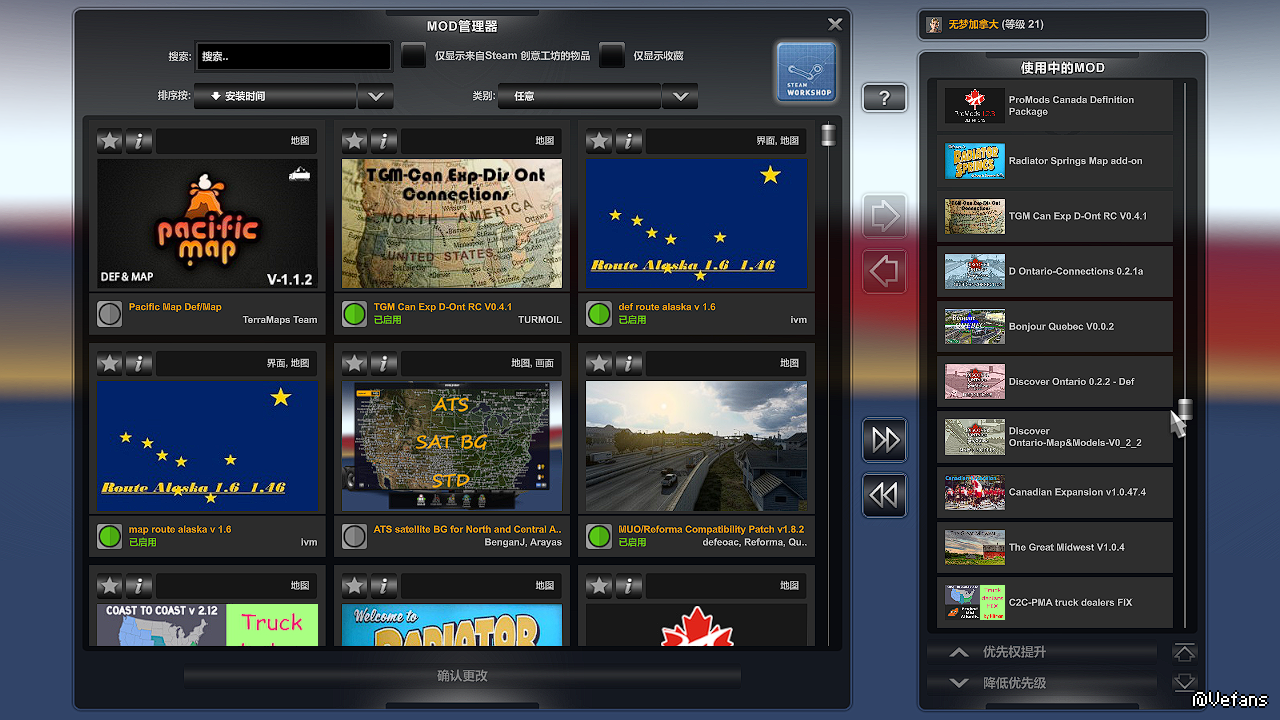Favorite the Coast to Coast mod
This screenshot has width=1280, height=720.
pos(110,585)
